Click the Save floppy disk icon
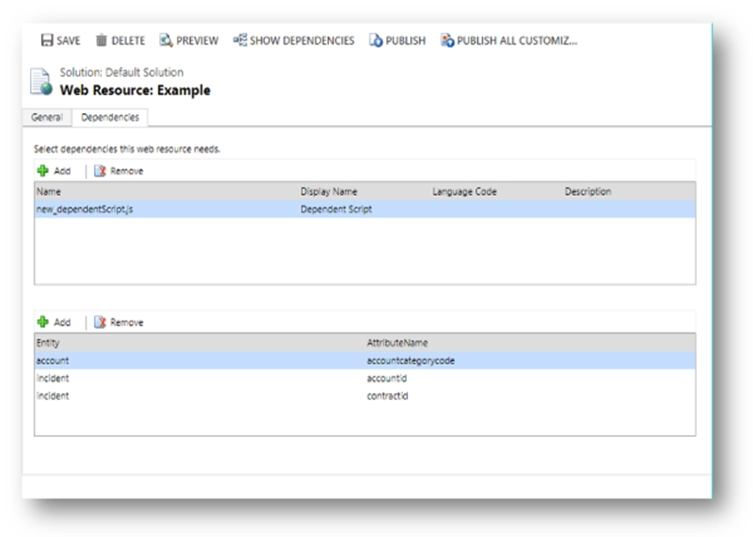Screen dimensions: 753x537 coord(46,41)
